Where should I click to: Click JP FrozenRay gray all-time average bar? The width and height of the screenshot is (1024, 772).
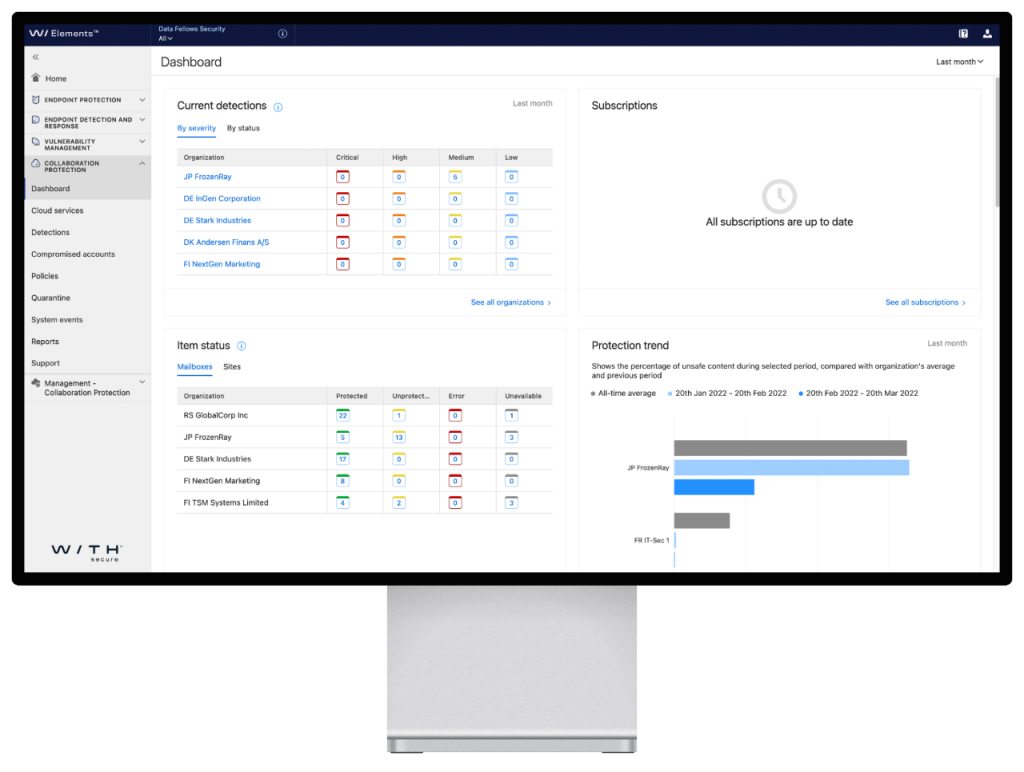790,448
